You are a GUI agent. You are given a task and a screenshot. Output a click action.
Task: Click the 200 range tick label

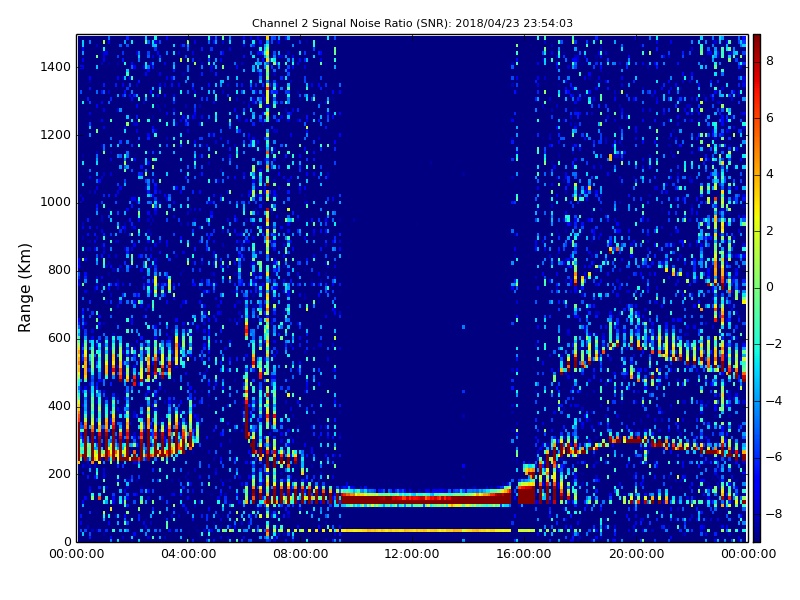[x=59, y=473]
